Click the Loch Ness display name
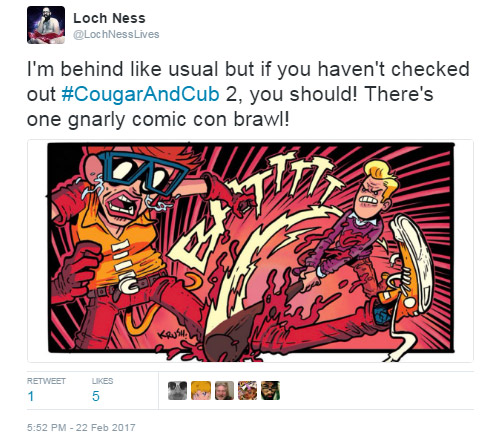 click(109, 18)
